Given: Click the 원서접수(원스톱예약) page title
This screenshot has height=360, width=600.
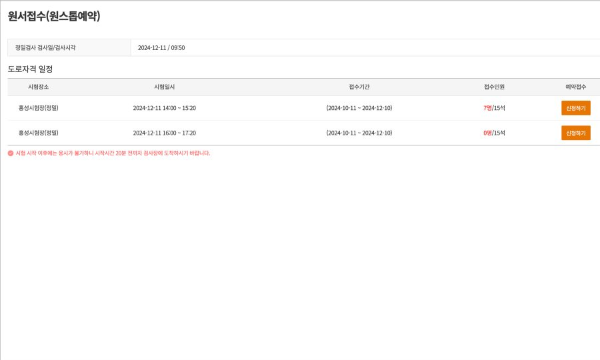Looking at the screenshot, I should pyautogui.click(x=54, y=16).
